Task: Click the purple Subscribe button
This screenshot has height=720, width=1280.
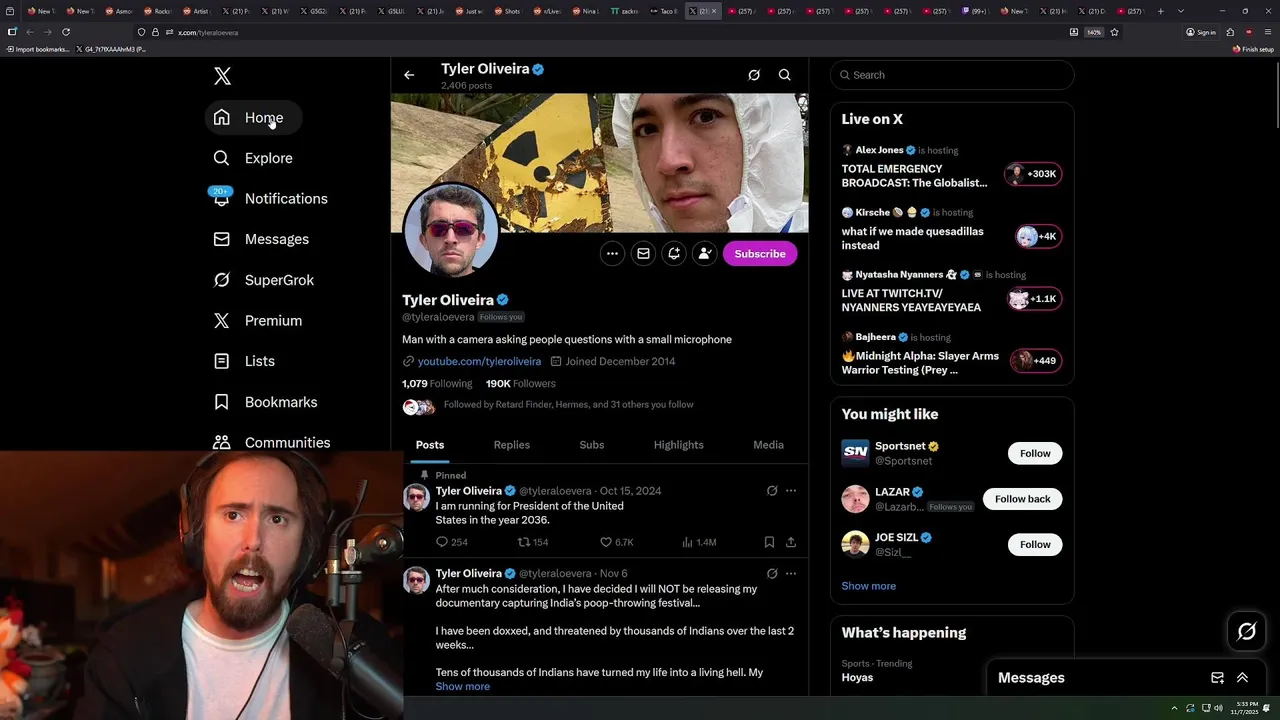Action: pos(760,254)
